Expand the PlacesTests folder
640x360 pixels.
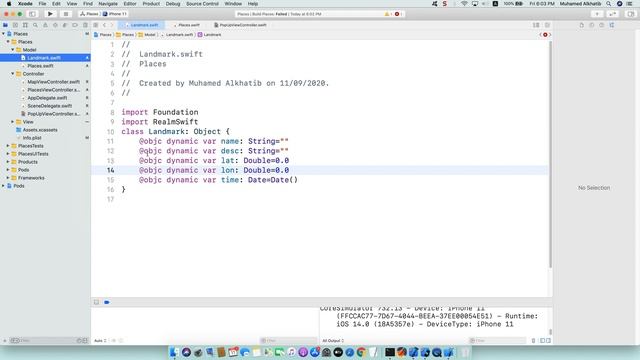[8, 146]
